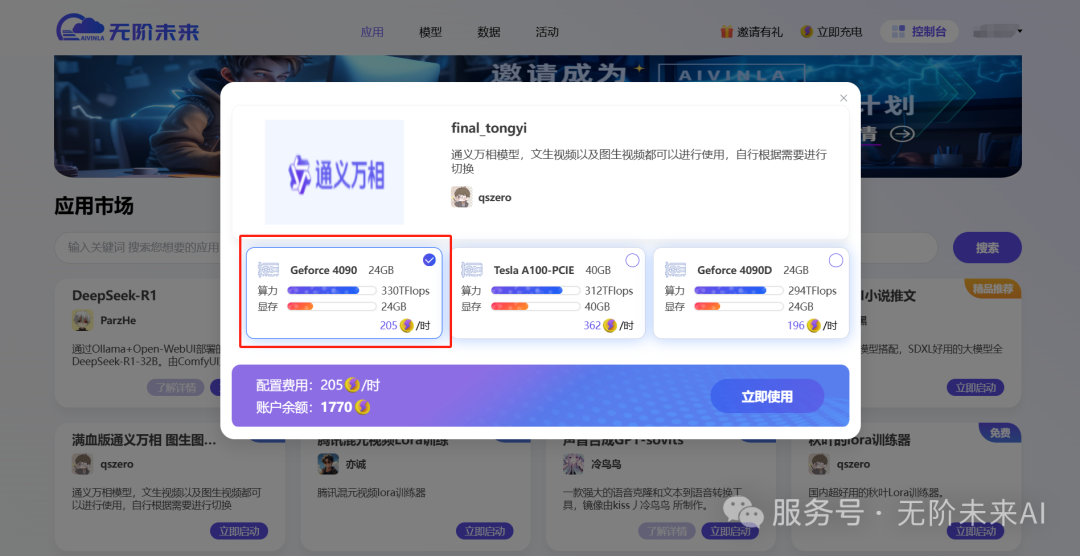Open the 应用 tab

click(x=372, y=32)
